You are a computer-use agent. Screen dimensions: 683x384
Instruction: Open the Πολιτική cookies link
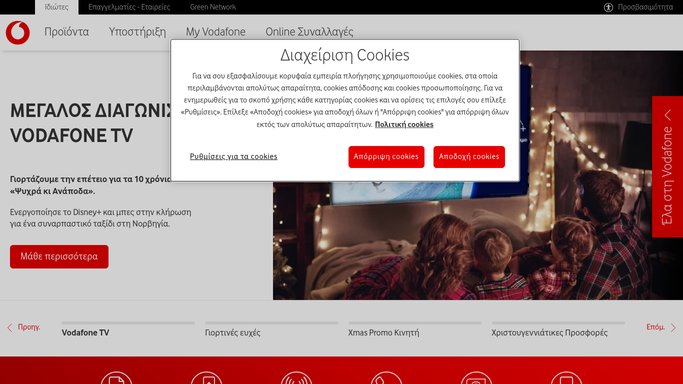404,125
